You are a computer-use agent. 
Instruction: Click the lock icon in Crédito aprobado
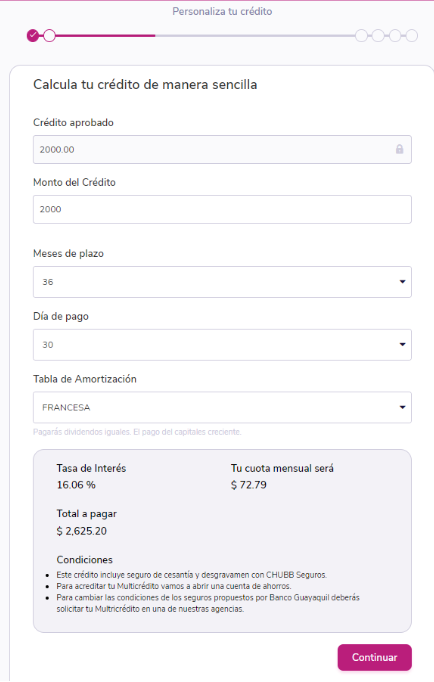(x=399, y=149)
